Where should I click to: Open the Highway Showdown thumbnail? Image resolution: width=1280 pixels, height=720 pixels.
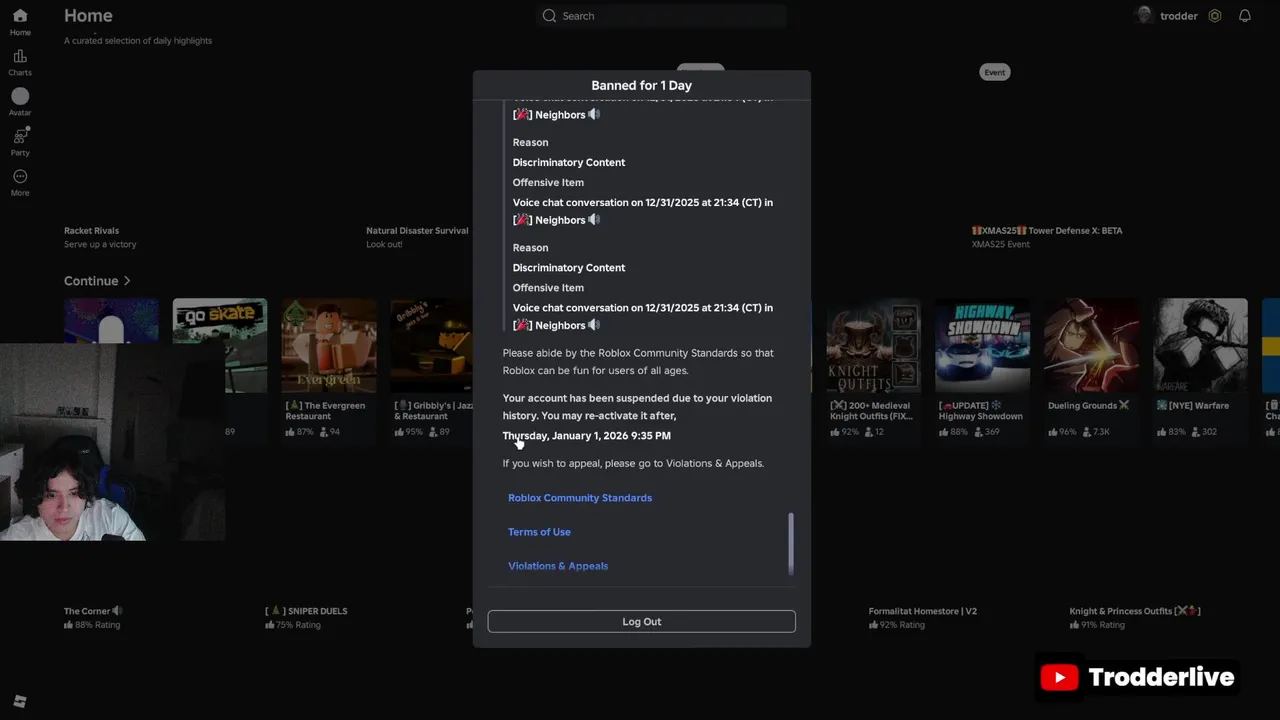coord(982,345)
